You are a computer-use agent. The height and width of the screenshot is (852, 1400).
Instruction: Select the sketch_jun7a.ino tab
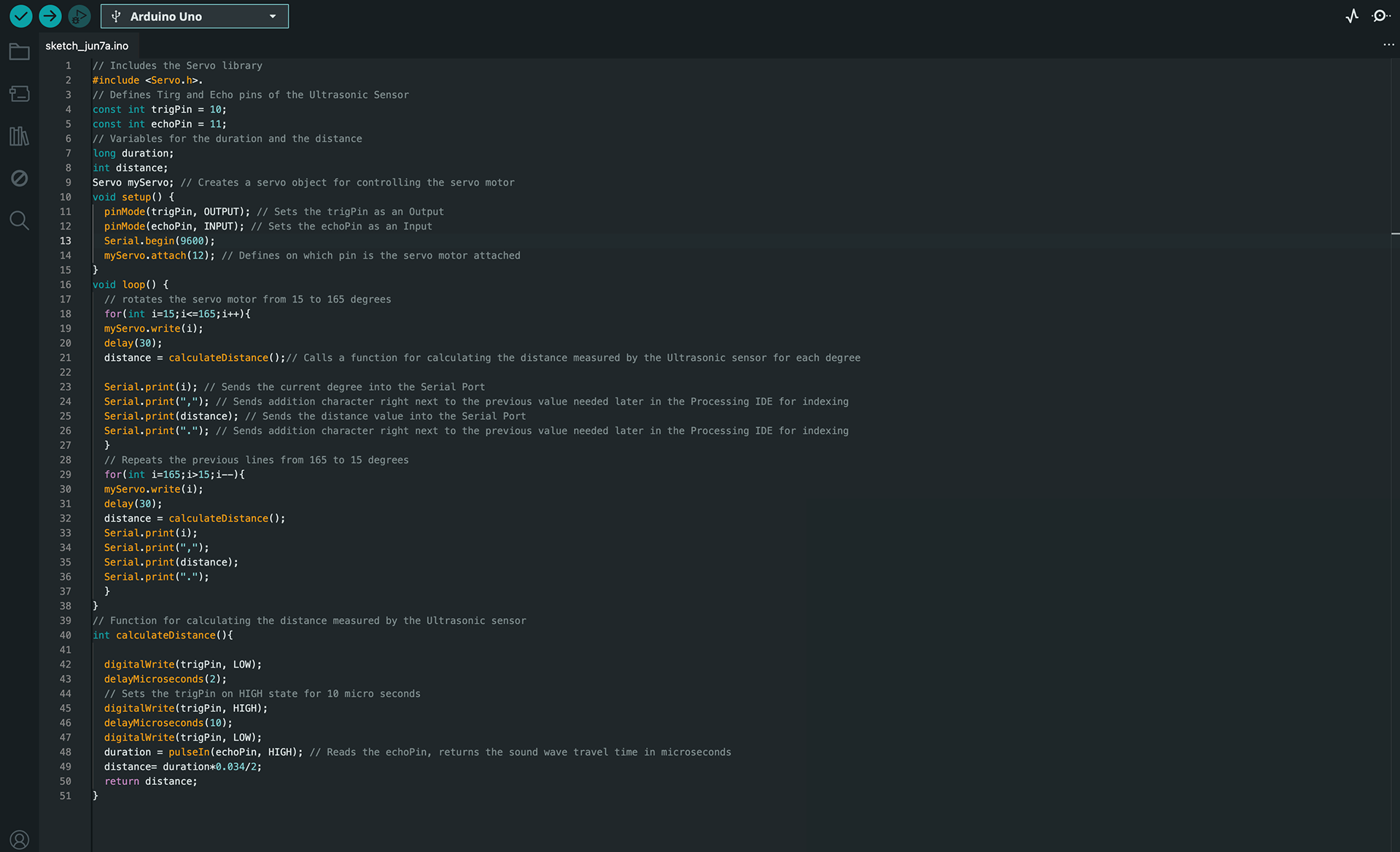pos(87,46)
